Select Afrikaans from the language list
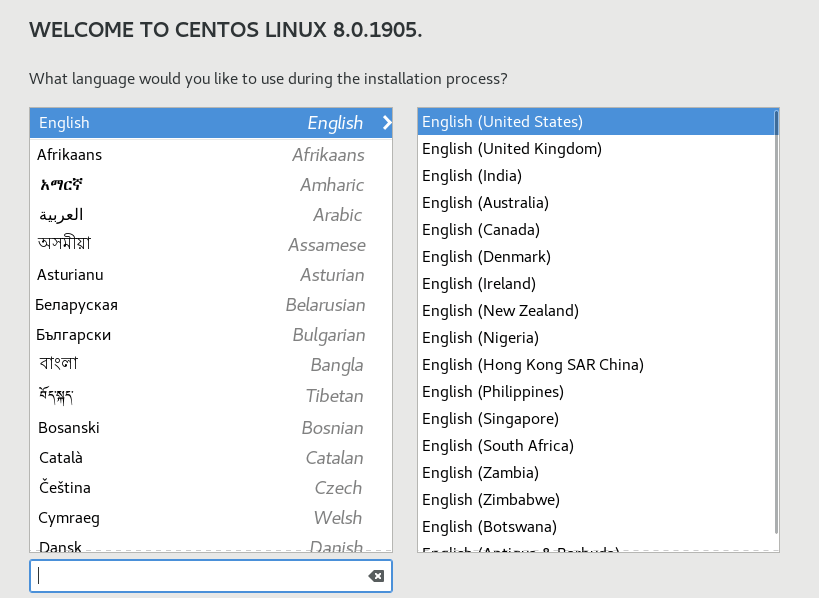Image resolution: width=819 pixels, height=598 pixels. tap(200, 155)
